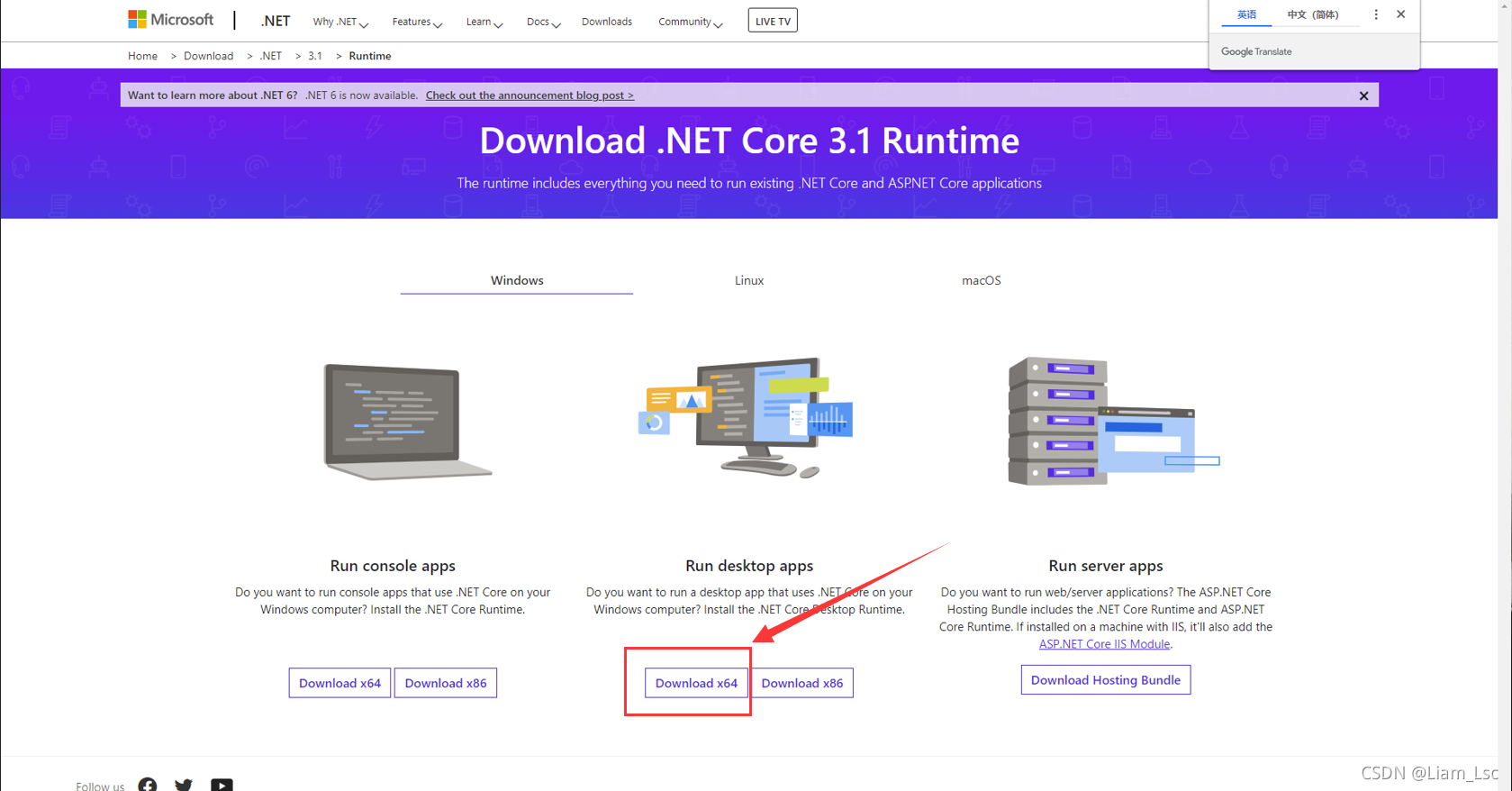Open the YouTube follow icon
The width and height of the screenshot is (1512, 791).
click(x=222, y=785)
